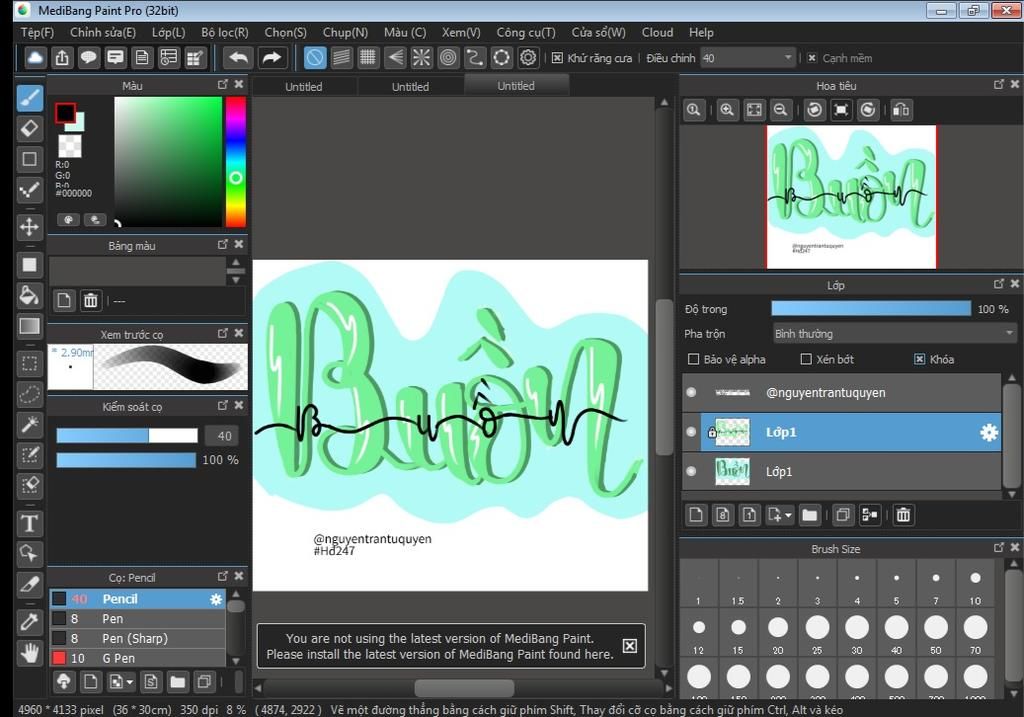Undock the Màu panel
The height and width of the screenshot is (717, 1024).
[223, 85]
